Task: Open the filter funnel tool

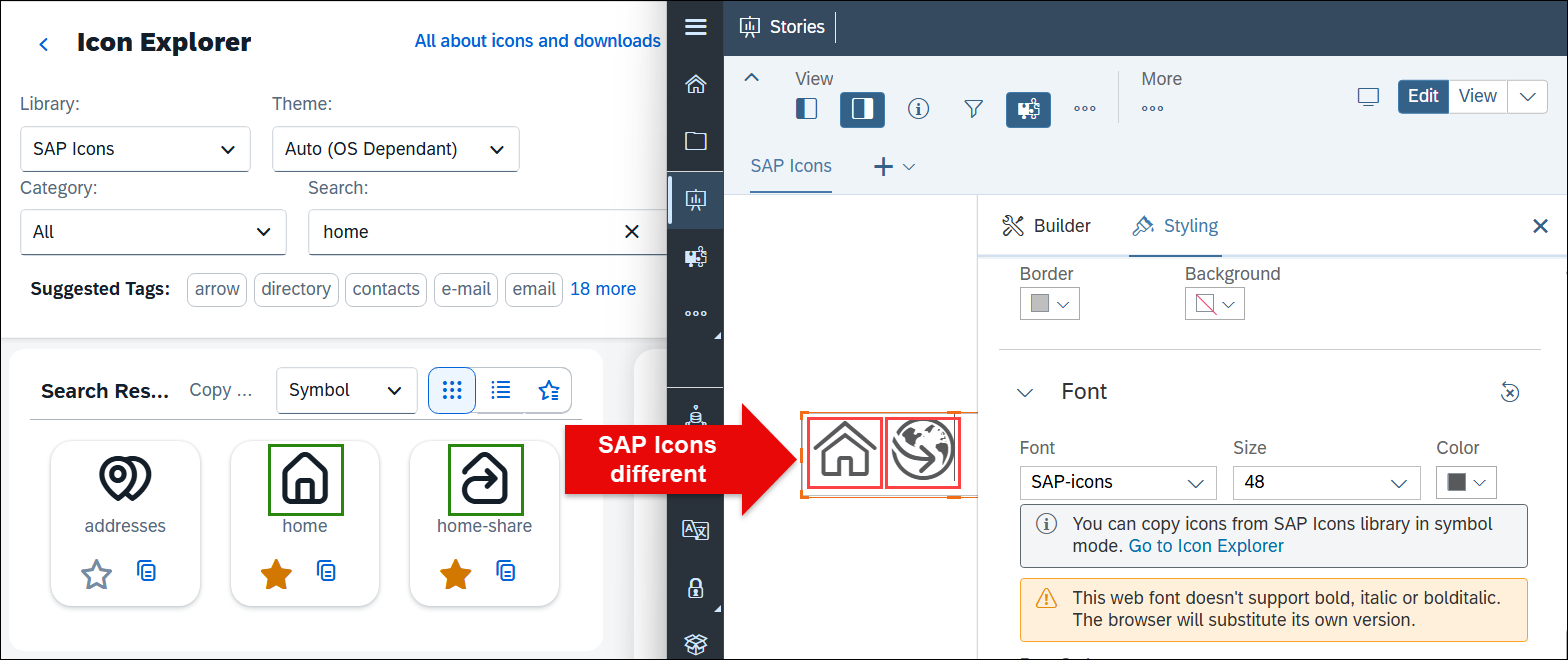Action: (973, 109)
